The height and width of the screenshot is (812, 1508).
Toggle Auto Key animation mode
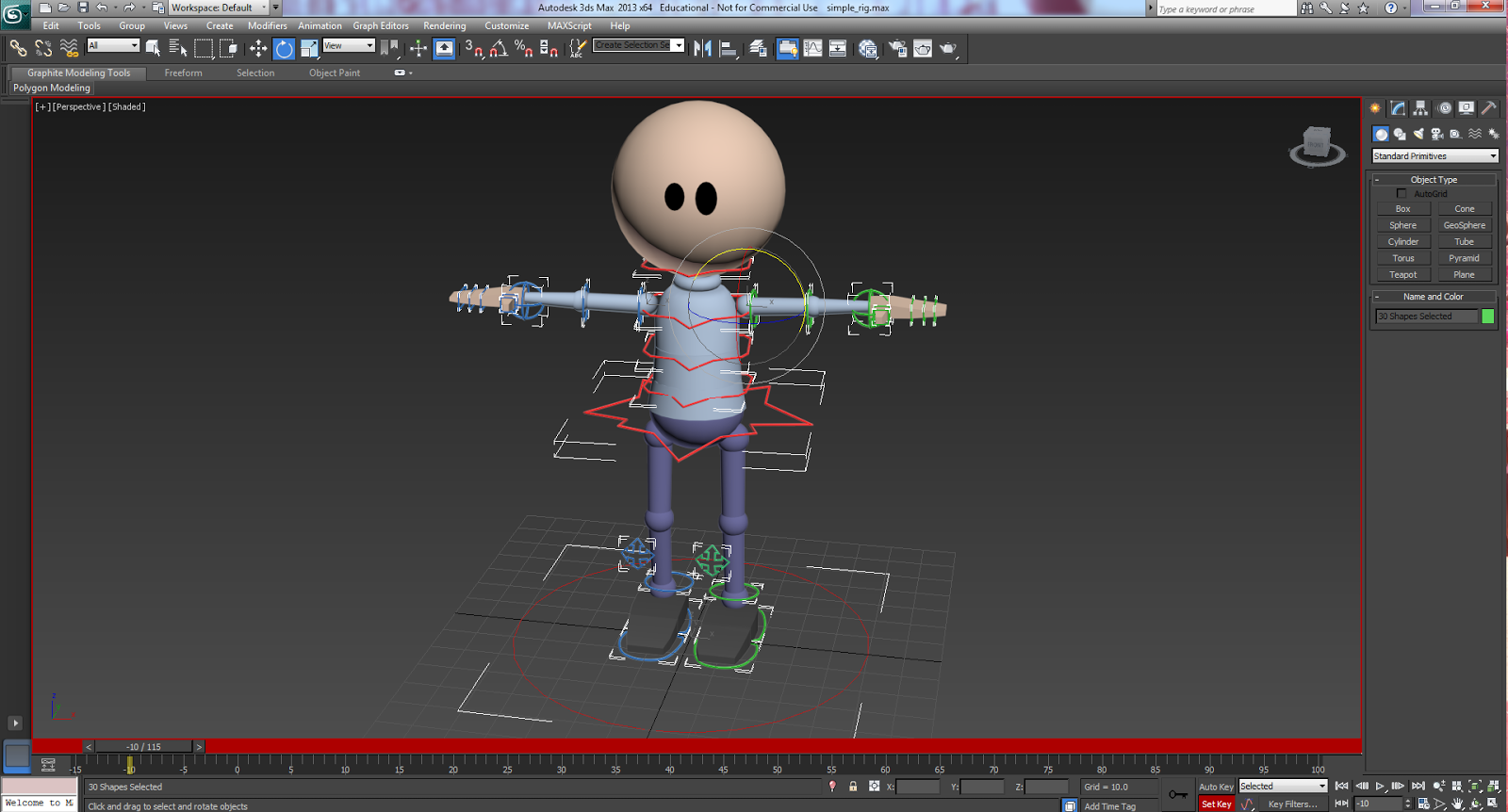point(1216,787)
